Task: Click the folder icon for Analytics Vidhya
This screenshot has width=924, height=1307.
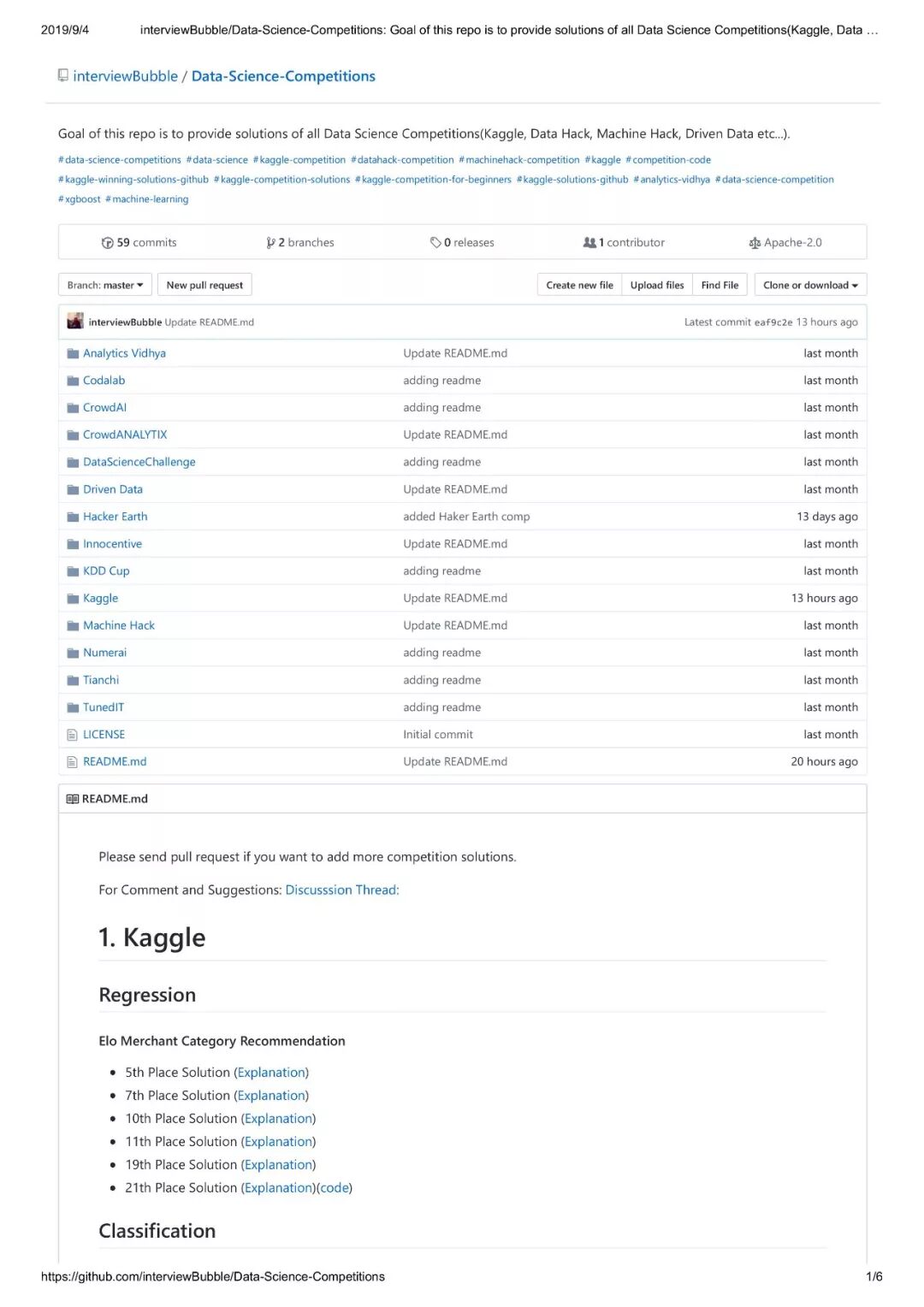Action: point(73,353)
